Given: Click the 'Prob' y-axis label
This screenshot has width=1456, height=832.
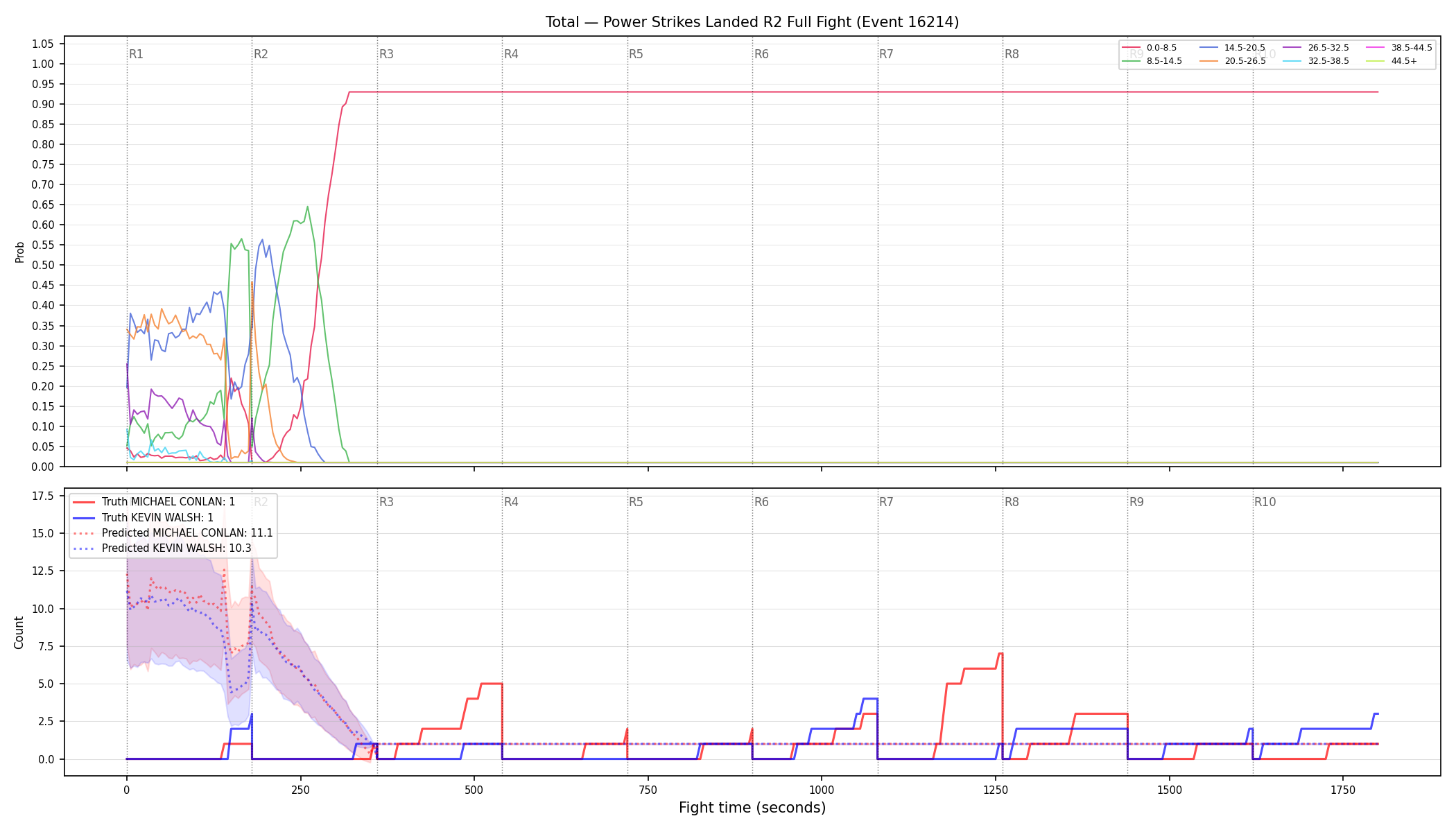Looking at the screenshot, I should [x=19, y=252].
